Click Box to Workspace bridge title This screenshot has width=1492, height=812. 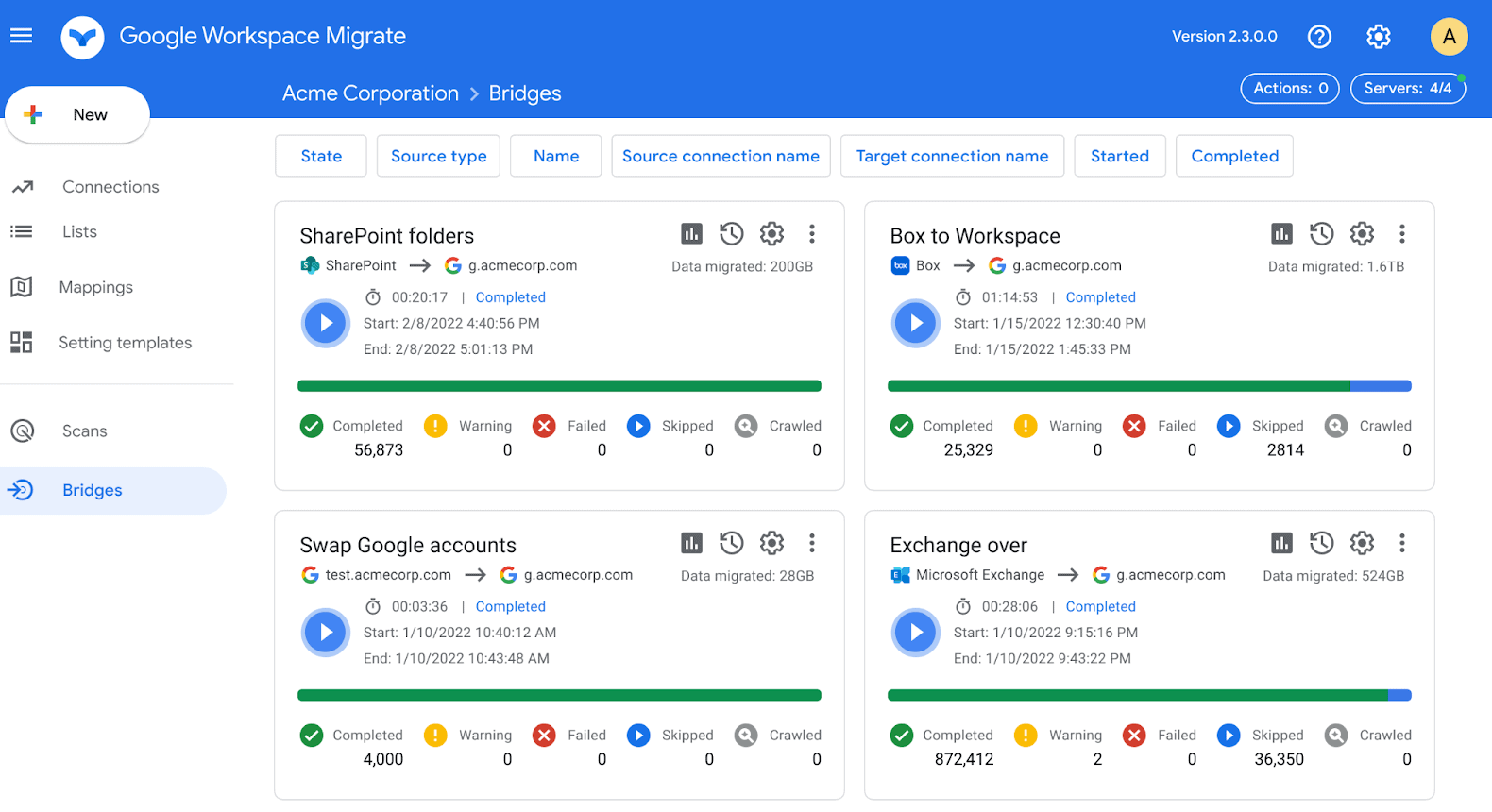[975, 236]
